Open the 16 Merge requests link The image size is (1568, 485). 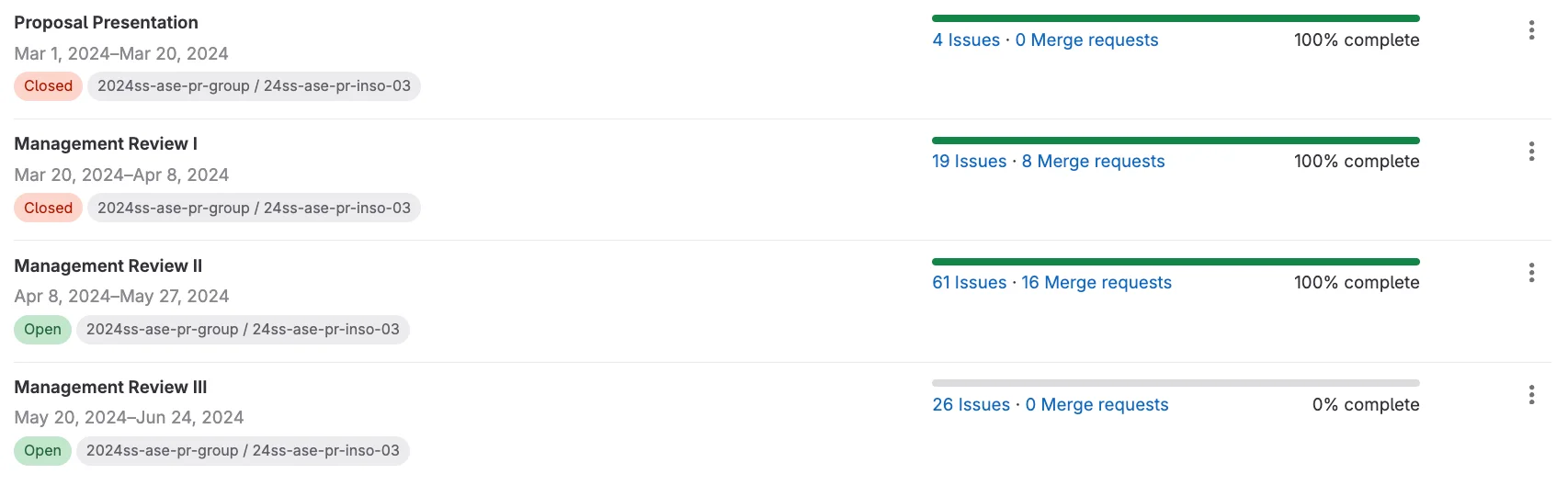1096,283
